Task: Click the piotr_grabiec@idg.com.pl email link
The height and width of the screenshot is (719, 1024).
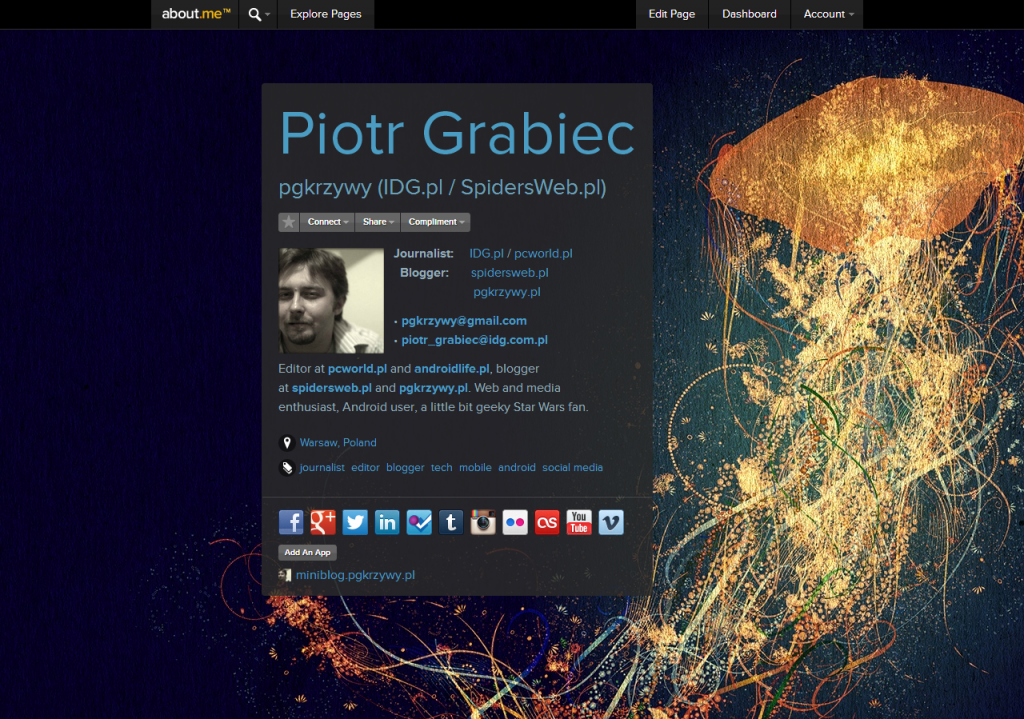Action: (474, 340)
